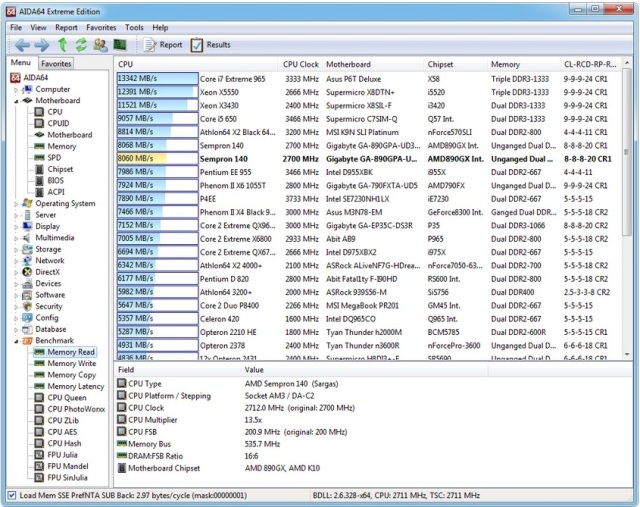Viewport: 640px width, 507px height.
Task: Select the CPU Queen benchmark
Action: click(60, 398)
